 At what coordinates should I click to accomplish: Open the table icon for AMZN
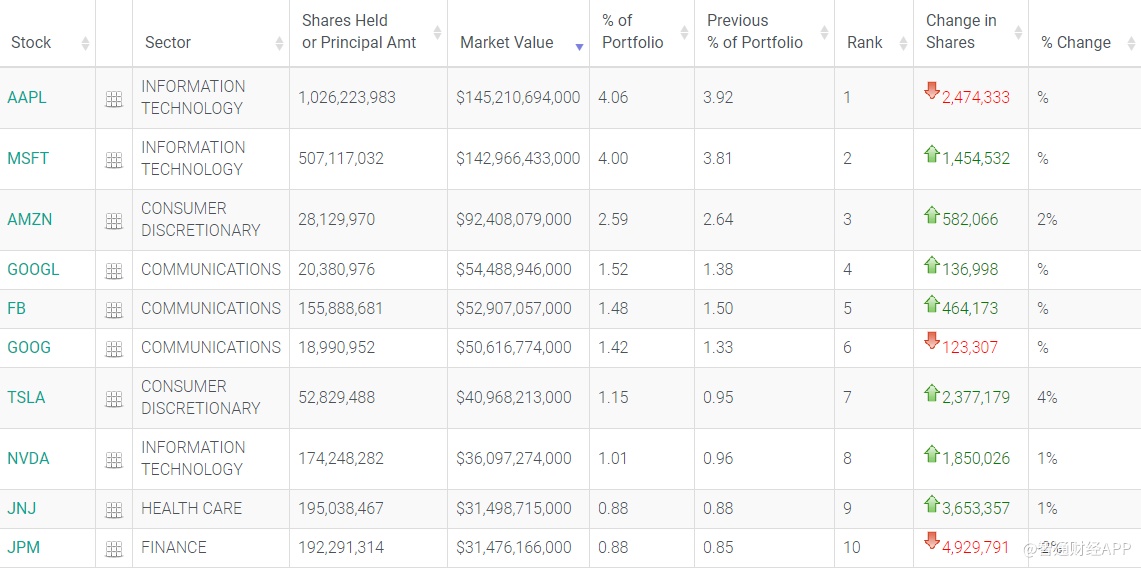(114, 221)
